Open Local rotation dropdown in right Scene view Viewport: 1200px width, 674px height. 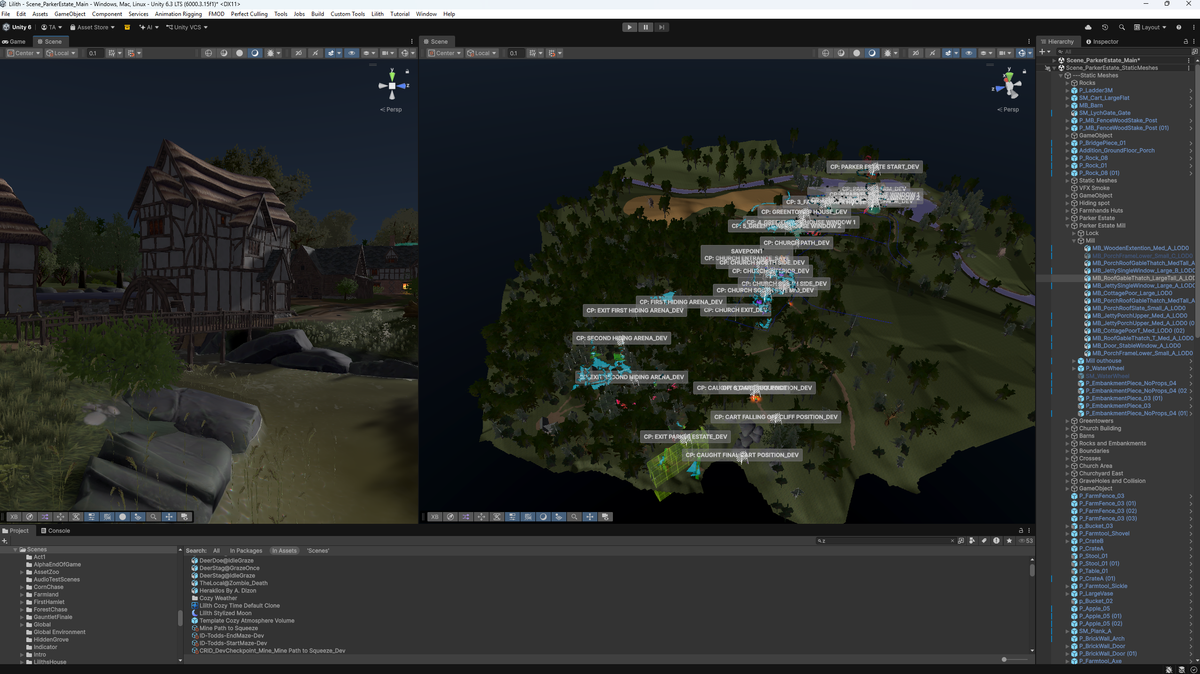coord(481,52)
